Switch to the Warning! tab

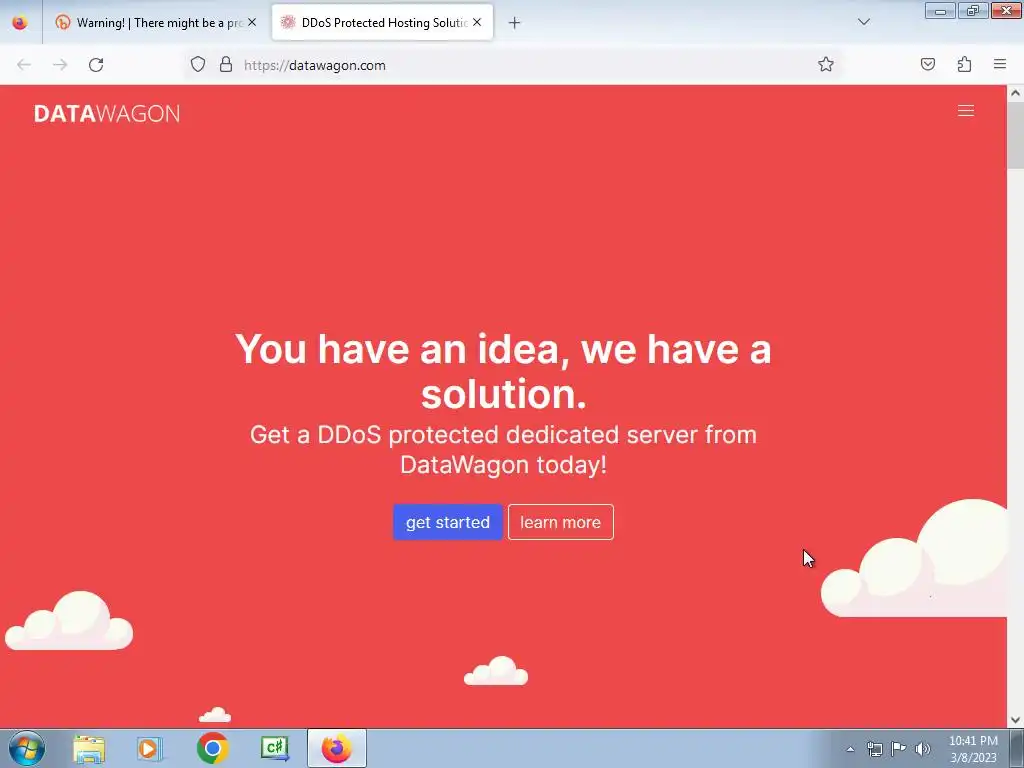pos(155,23)
